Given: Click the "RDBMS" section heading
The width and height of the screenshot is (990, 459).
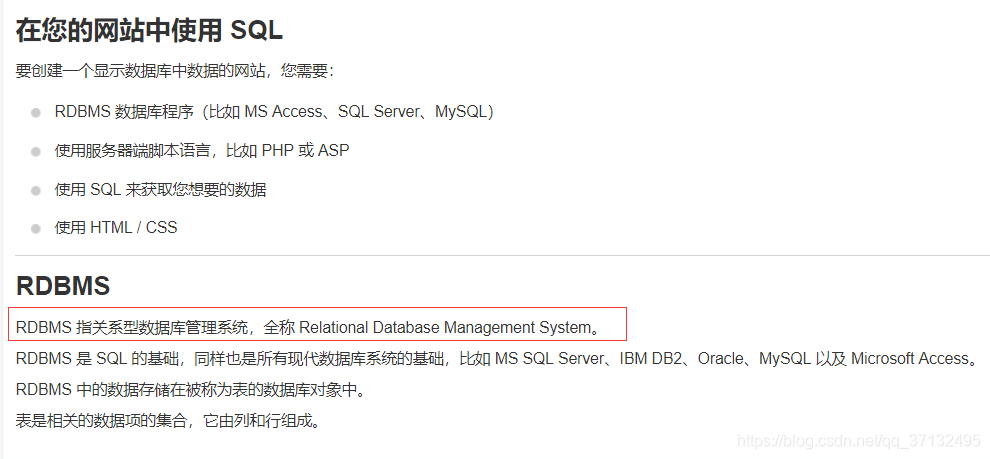Looking at the screenshot, I should click(63, 286).
